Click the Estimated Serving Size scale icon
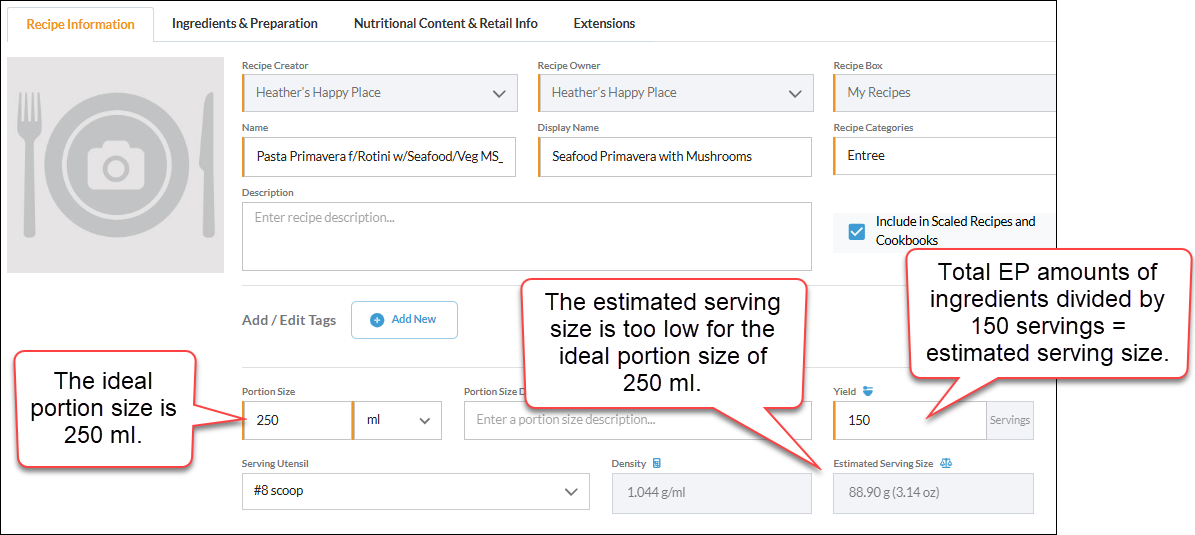Screen dimensions: 1195x535 coord(947,463)
